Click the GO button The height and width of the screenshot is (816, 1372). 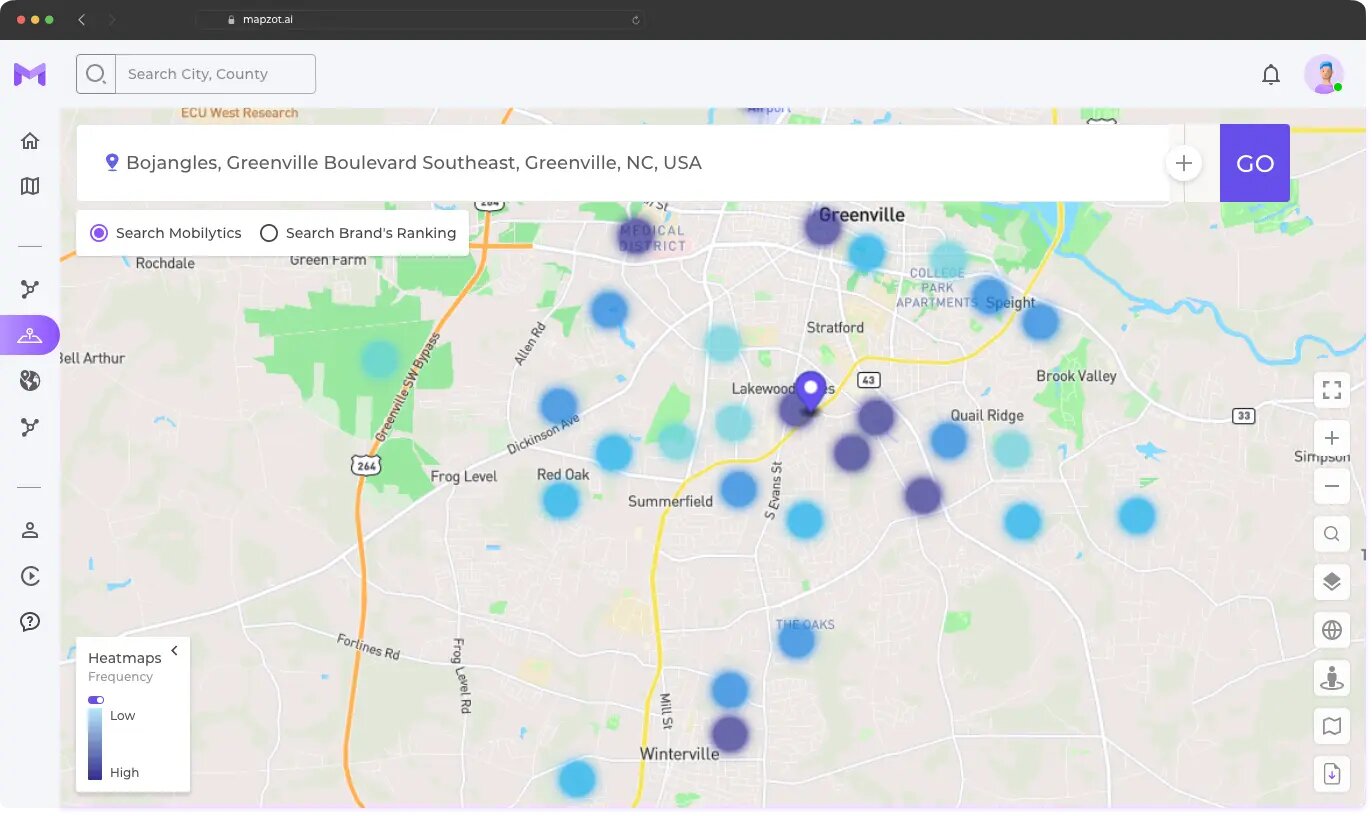[x=1255, y=163]
